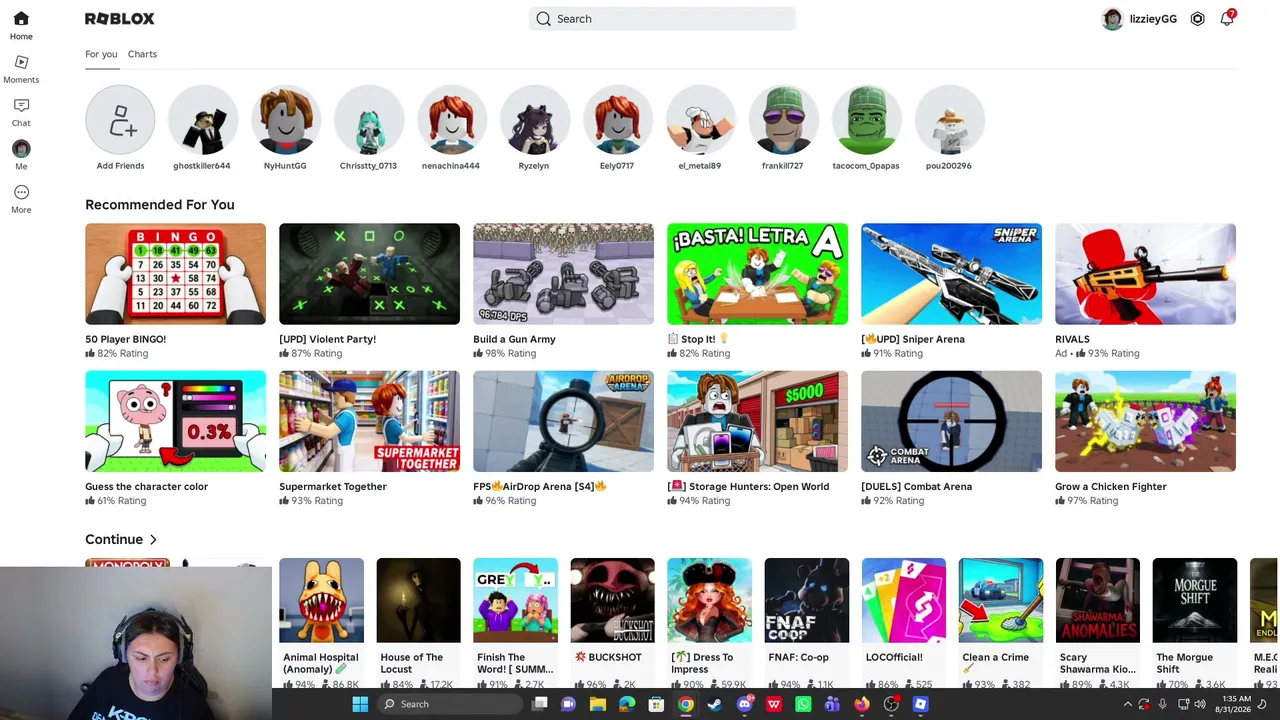Screen dimensions: 1280x720
Task: Open the Build a Gun Army game
Action: point(563,274)
